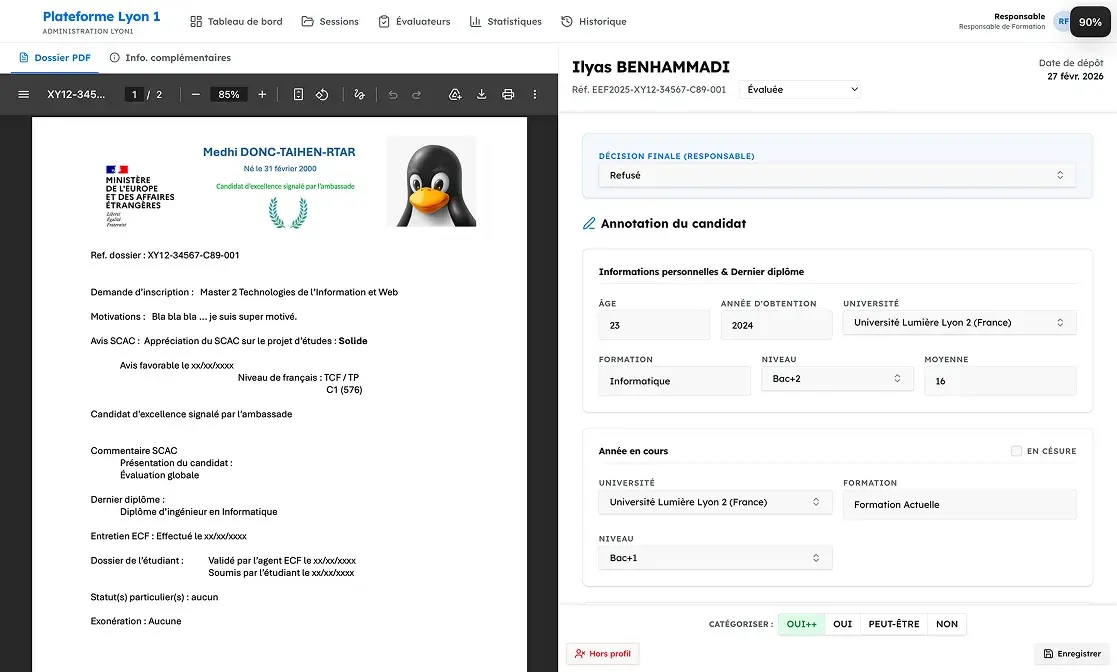Click the PDF name Medhi DONC-TAIHEN-RTAR
This screenshot has width=1117, height=672.
pos(279,152)
